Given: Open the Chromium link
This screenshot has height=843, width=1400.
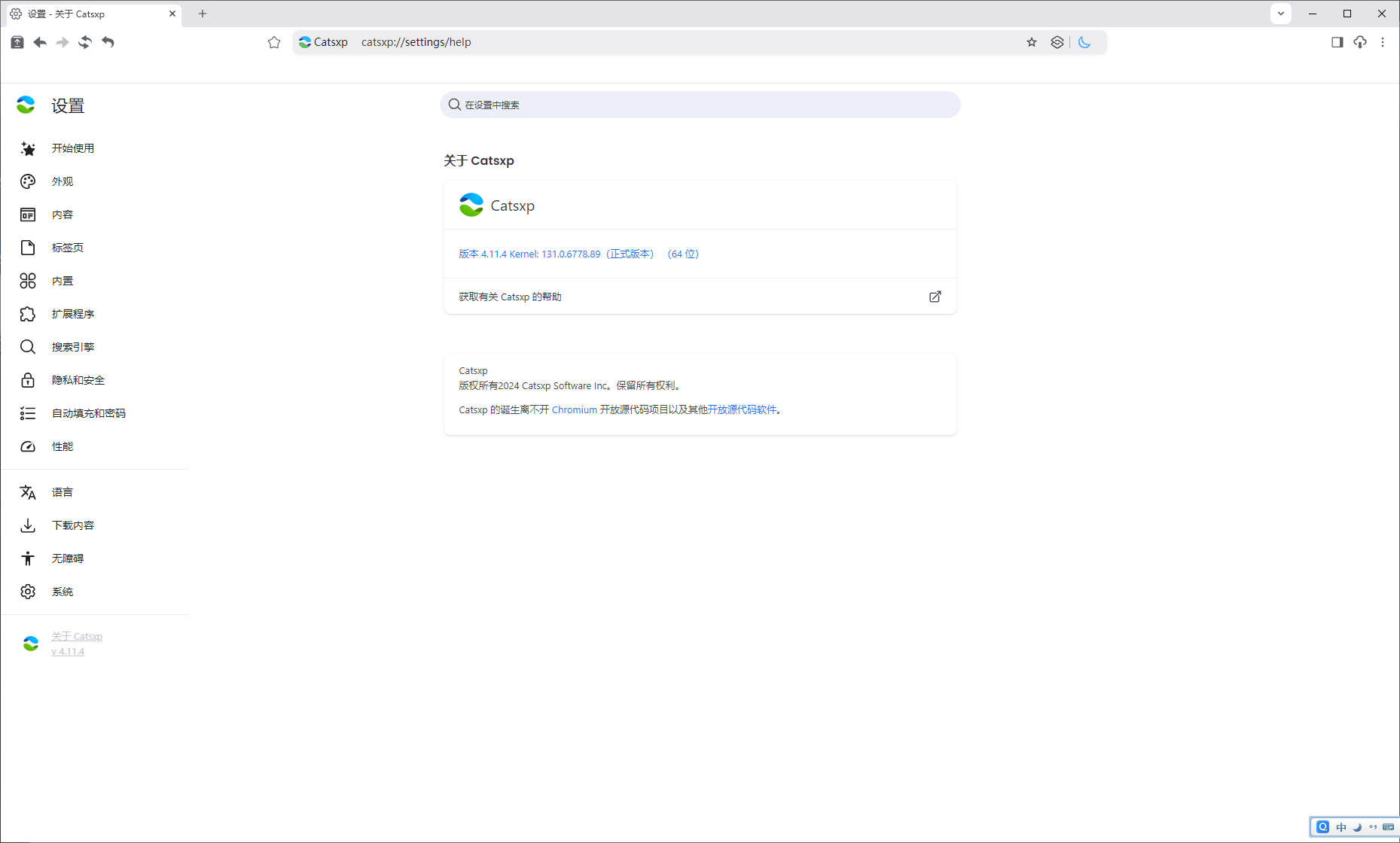Looking at the screenshot, I should point(575,409).
